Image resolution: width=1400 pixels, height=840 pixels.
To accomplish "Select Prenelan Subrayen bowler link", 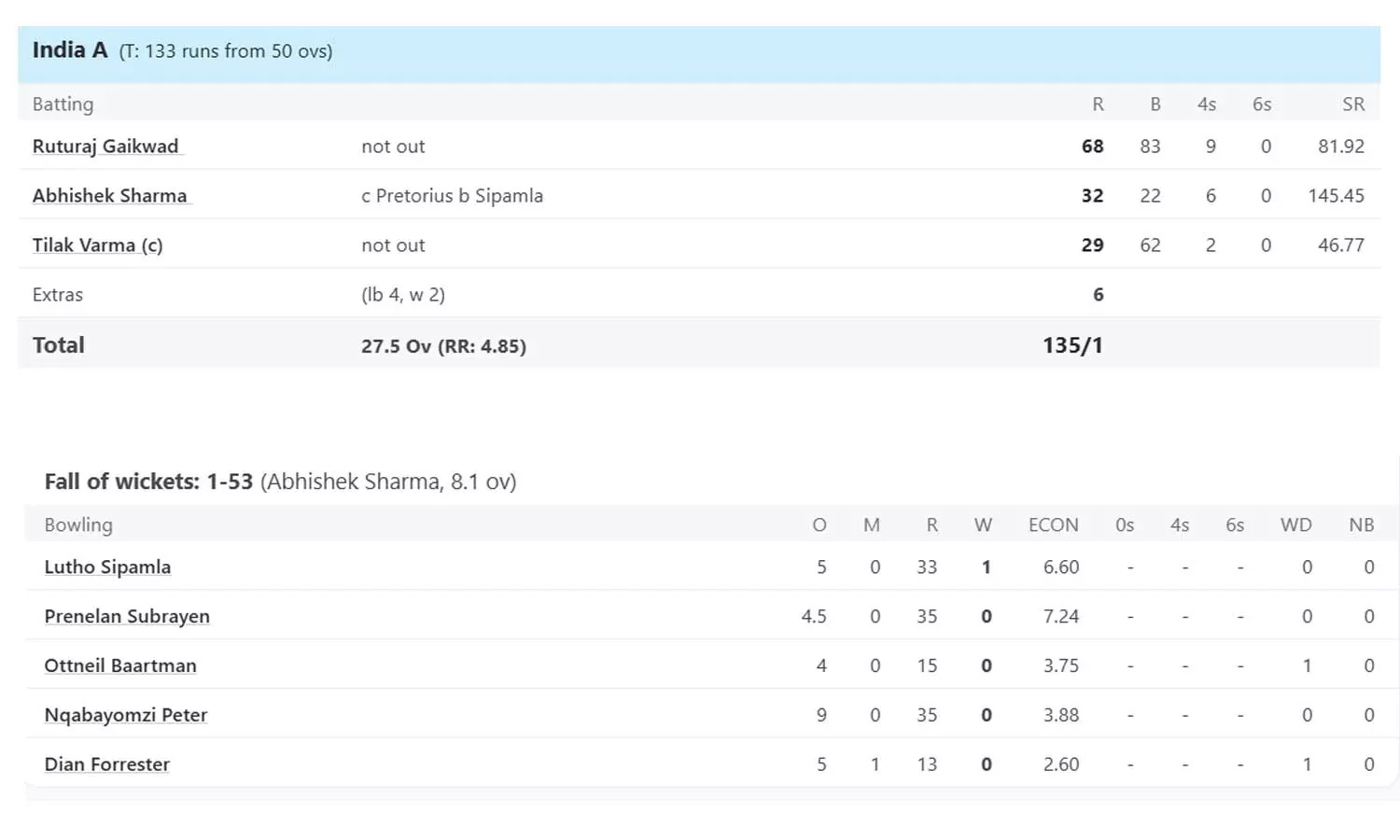I will coord(127,617).
